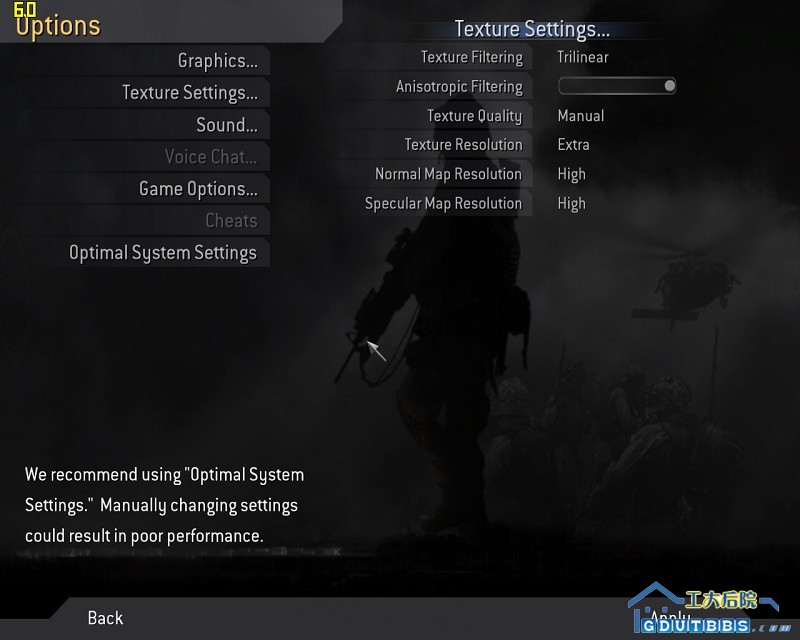Click the Specular Map Resolution label
The width and height of the screenshot is (800, 640).
click(442, 203)
